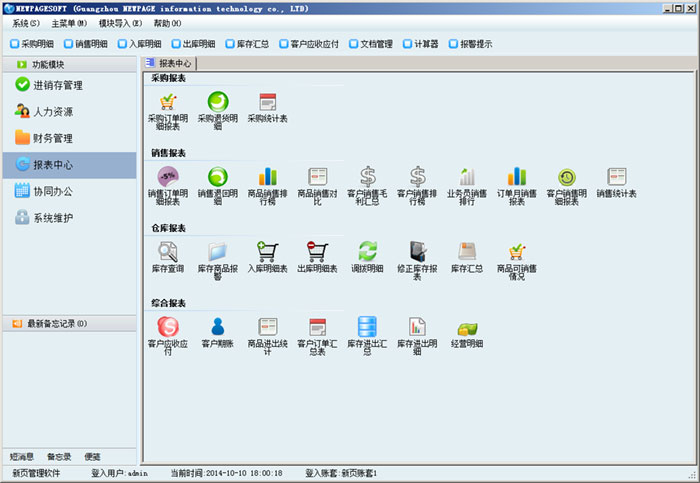
Task: Open 库存汇总 report icon in warehouse section
Action: 467,251
